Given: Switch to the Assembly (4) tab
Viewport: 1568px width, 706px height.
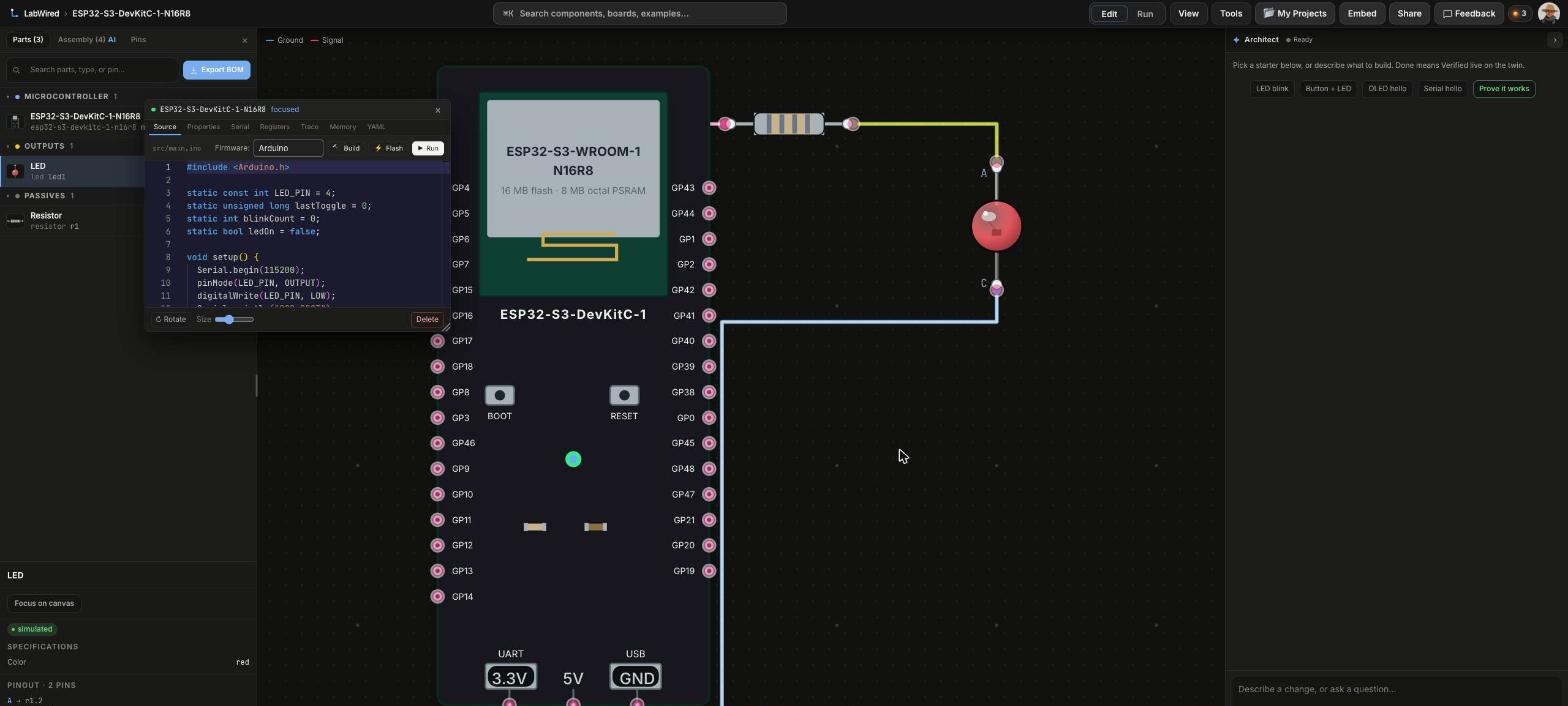Looking at the screenshot, I should click(x=86, y=40).
